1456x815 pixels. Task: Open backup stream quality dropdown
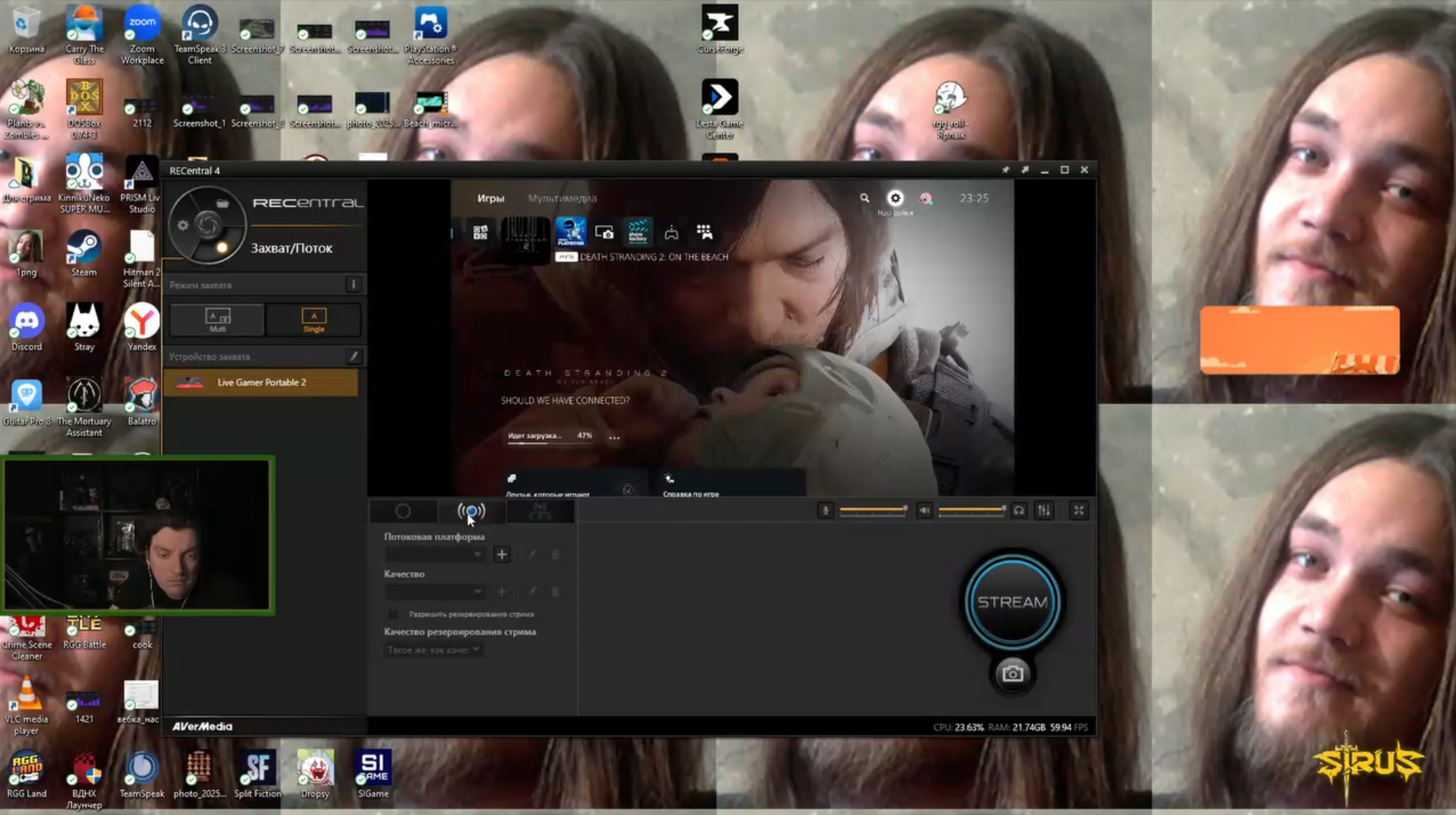pos(434,650)
